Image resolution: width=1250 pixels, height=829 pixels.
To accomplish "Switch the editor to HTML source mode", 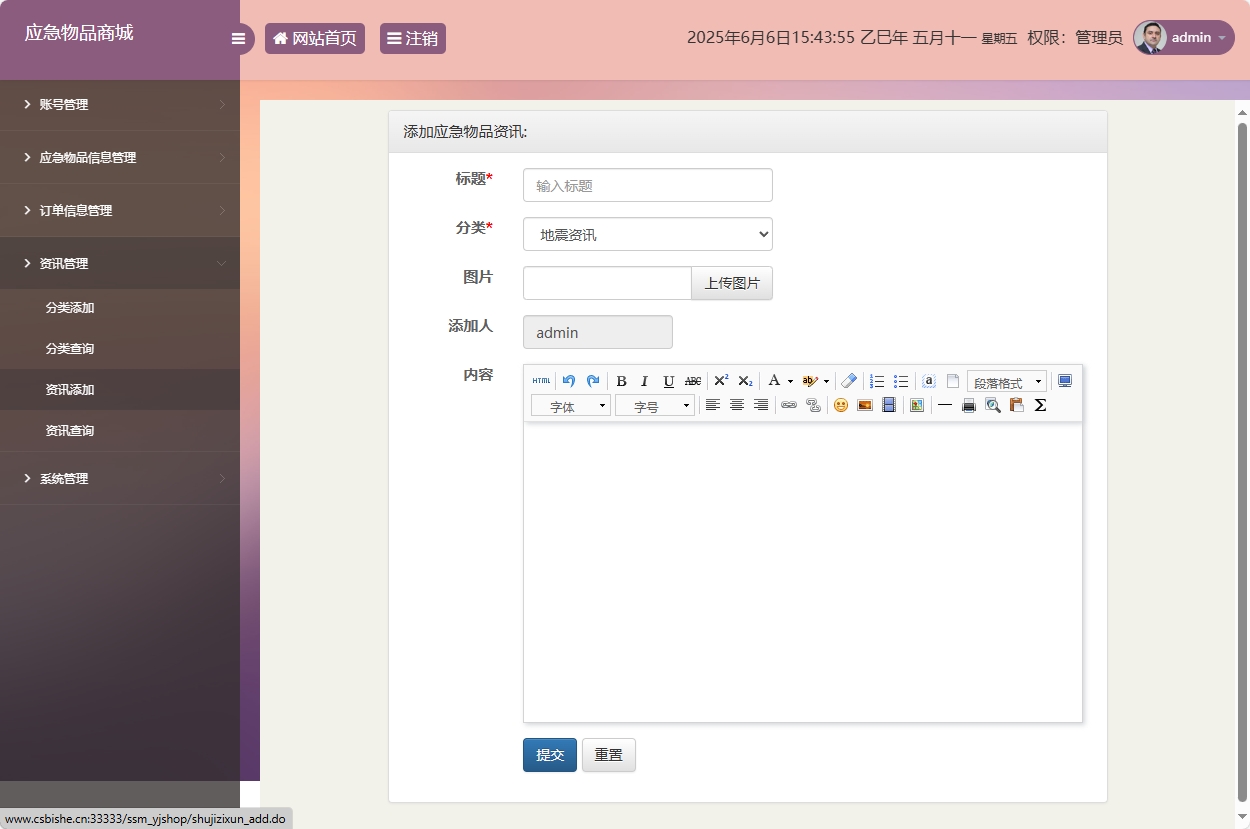I will click(541, 381).
